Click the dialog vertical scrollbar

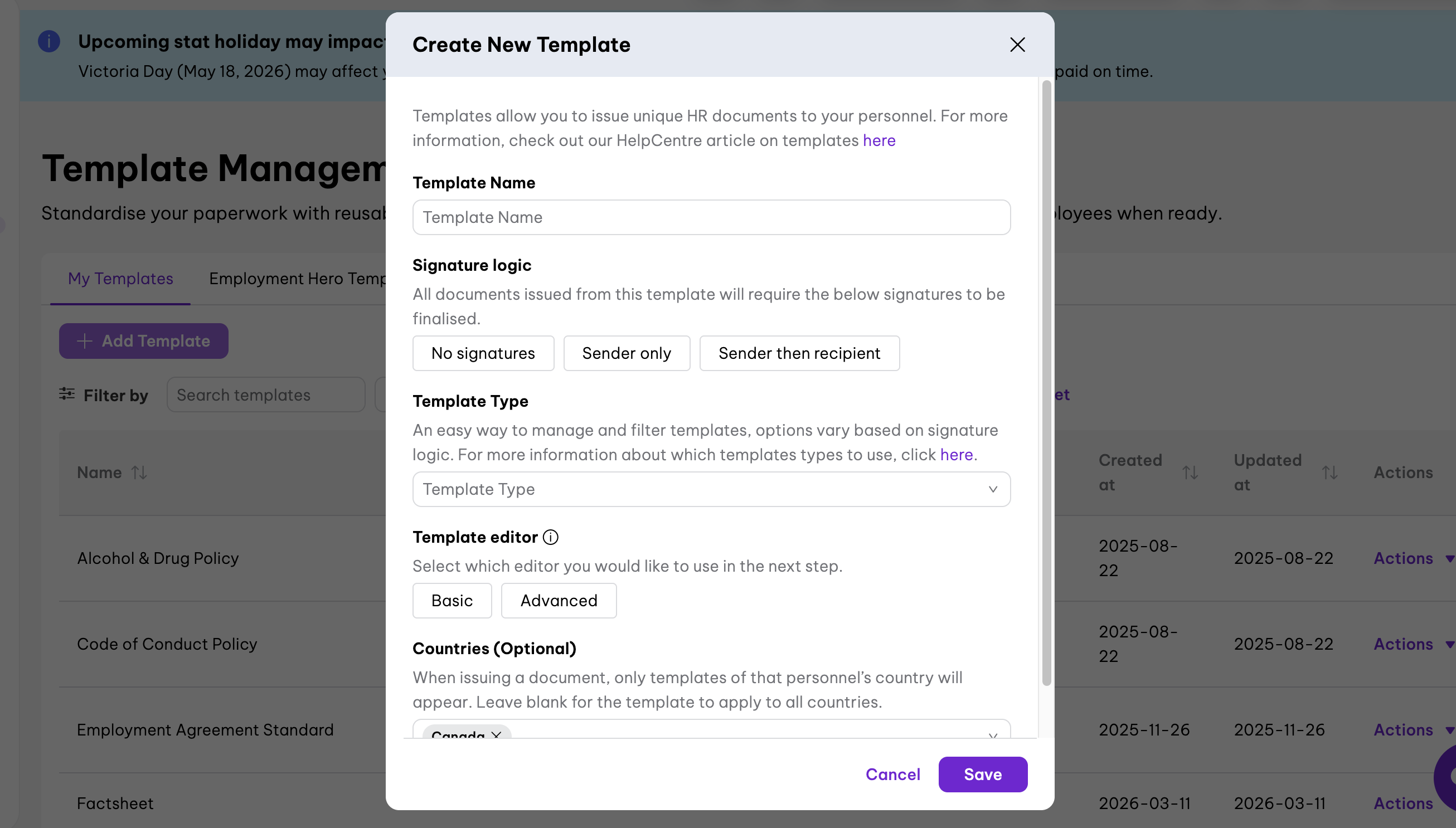1046,383
